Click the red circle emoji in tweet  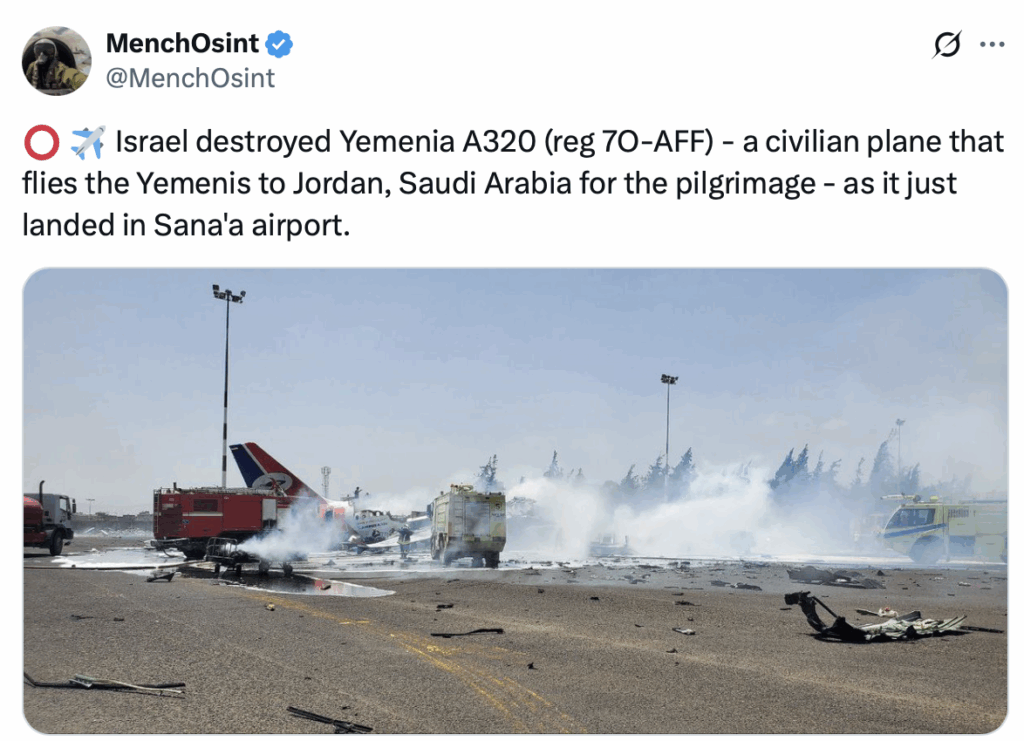41,142
